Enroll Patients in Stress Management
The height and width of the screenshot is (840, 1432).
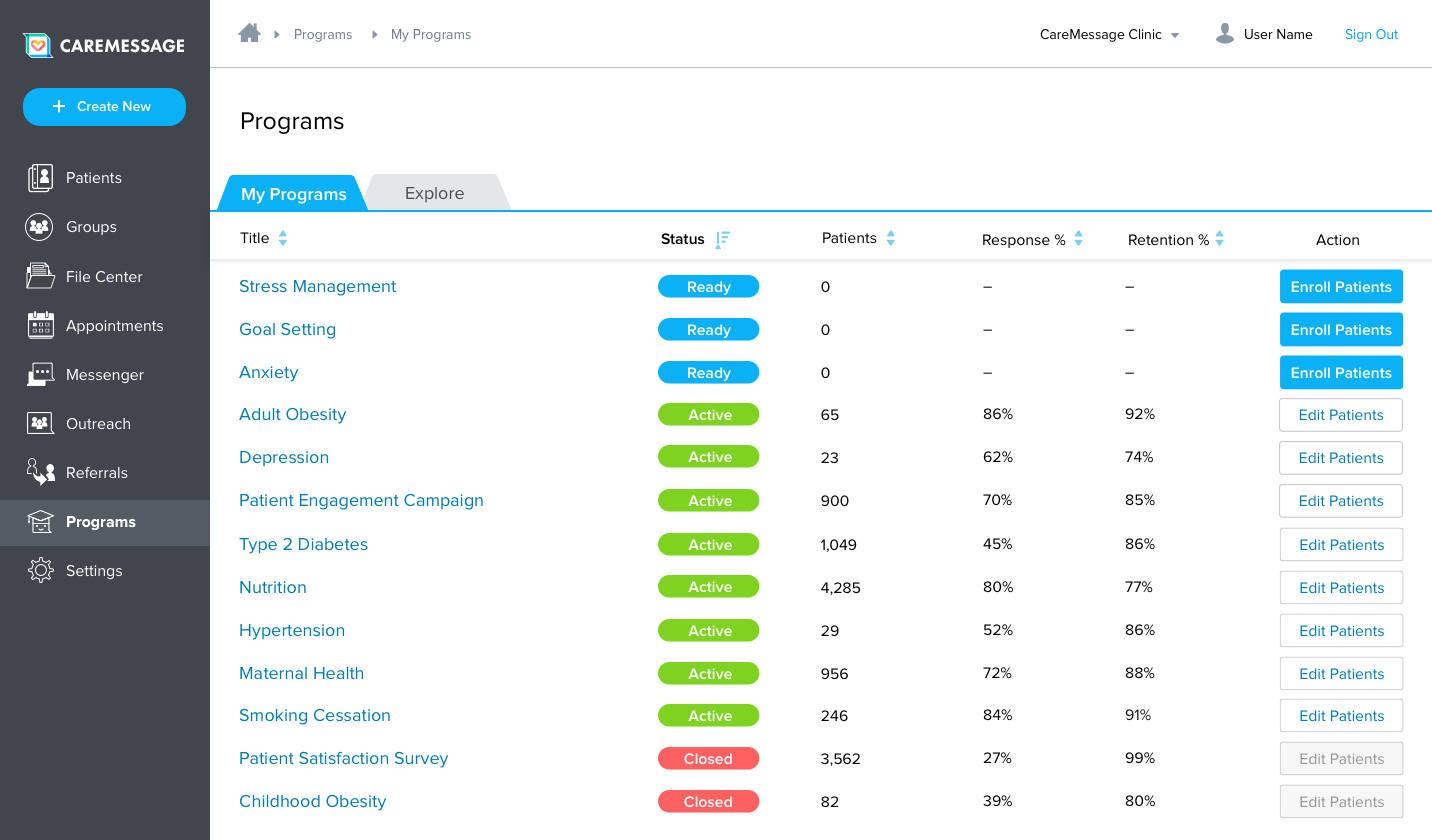[1341, 286]
